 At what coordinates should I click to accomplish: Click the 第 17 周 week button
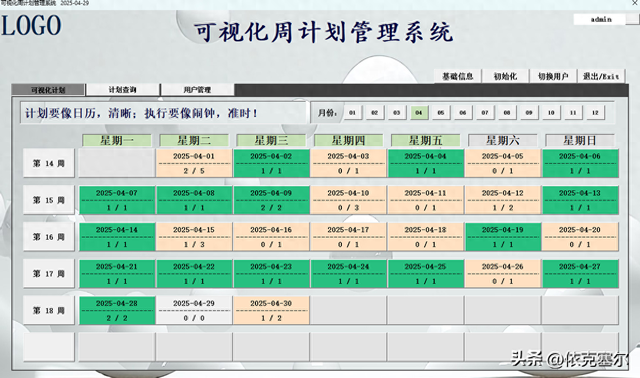[49, 273]
